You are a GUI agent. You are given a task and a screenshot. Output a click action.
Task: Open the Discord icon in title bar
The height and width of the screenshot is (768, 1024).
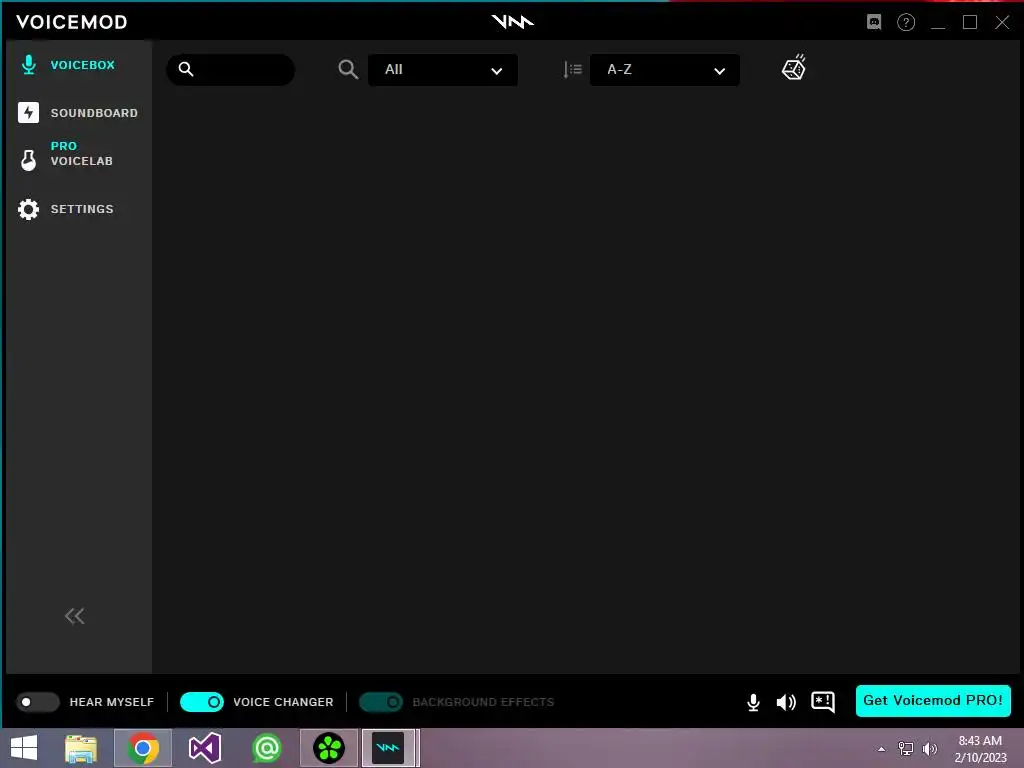coord(874,22)
